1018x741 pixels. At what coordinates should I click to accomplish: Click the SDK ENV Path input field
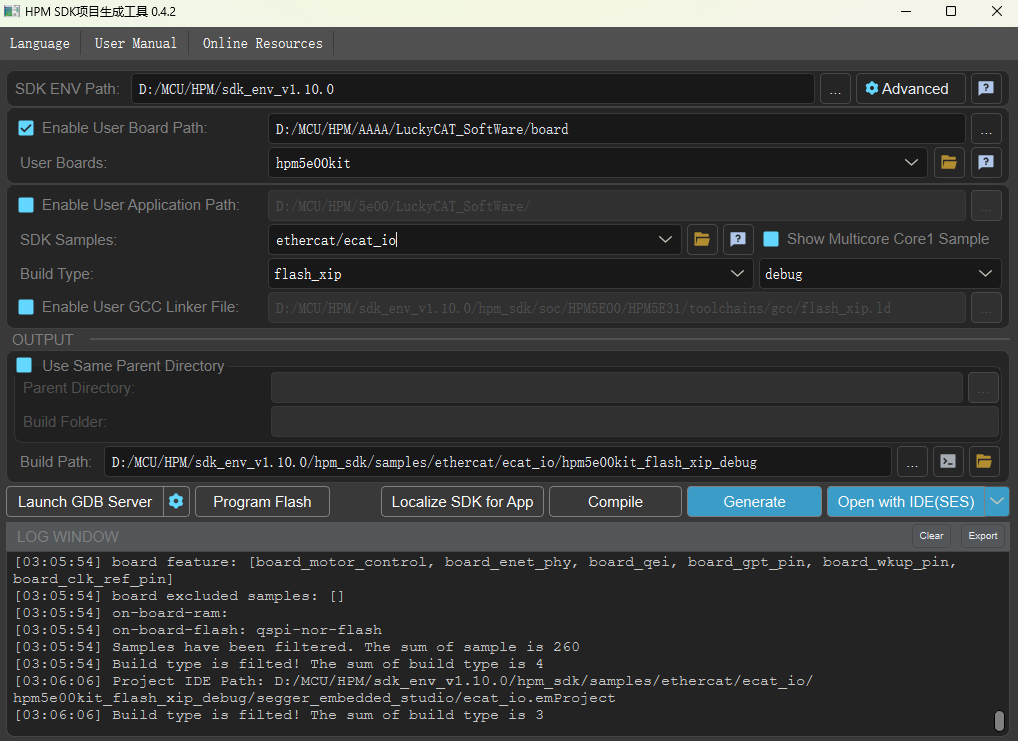point(472,89)
